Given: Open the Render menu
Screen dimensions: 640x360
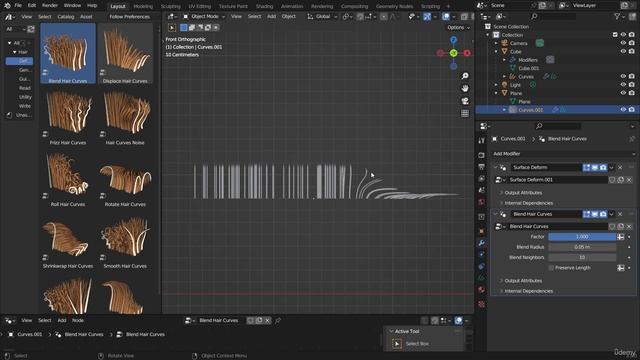Looking at the screenshot, I should click(x=50, y=6).
